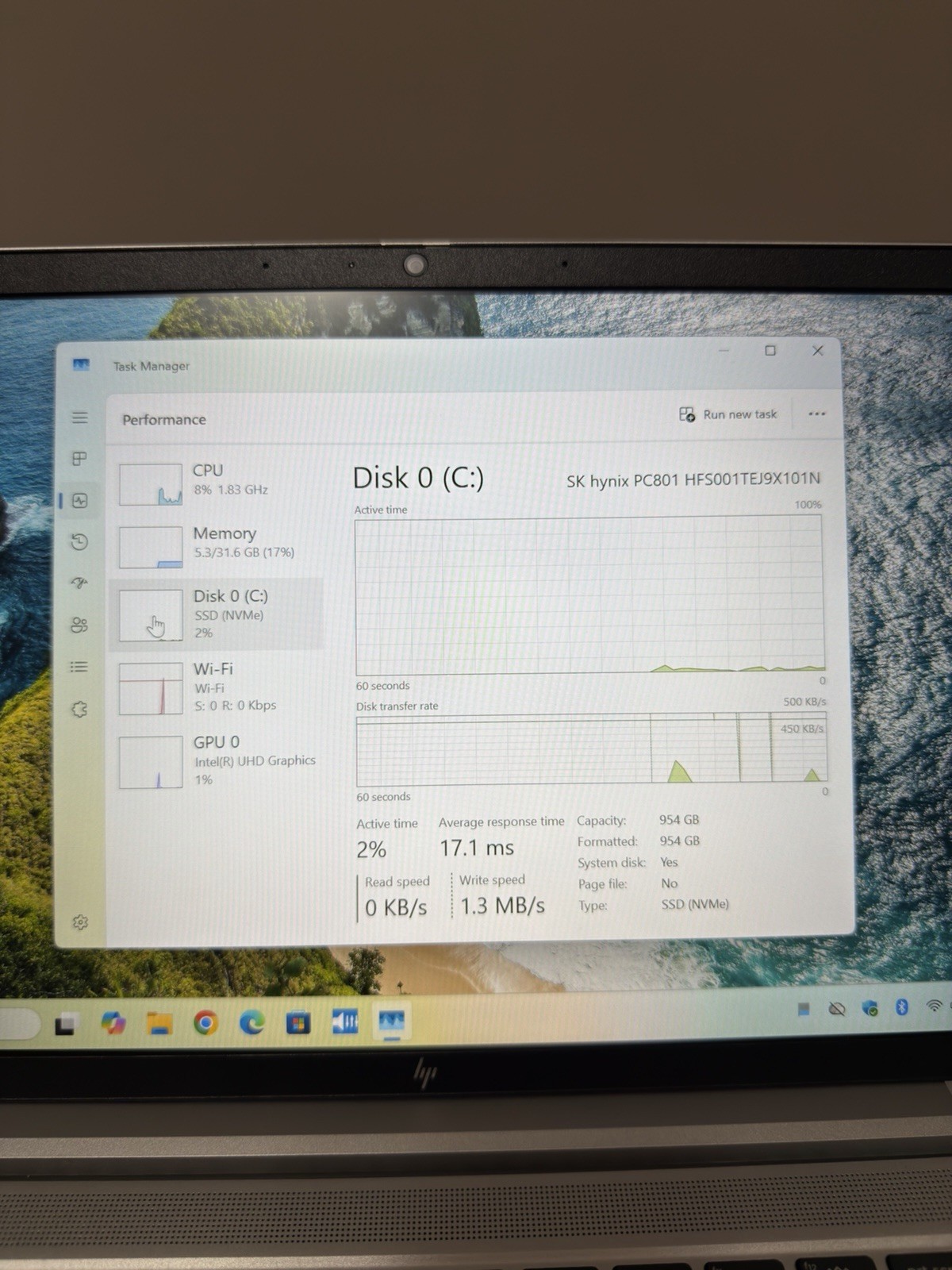
Task: Maximize the Task Manager window
Action: click(x=770, y=350)
